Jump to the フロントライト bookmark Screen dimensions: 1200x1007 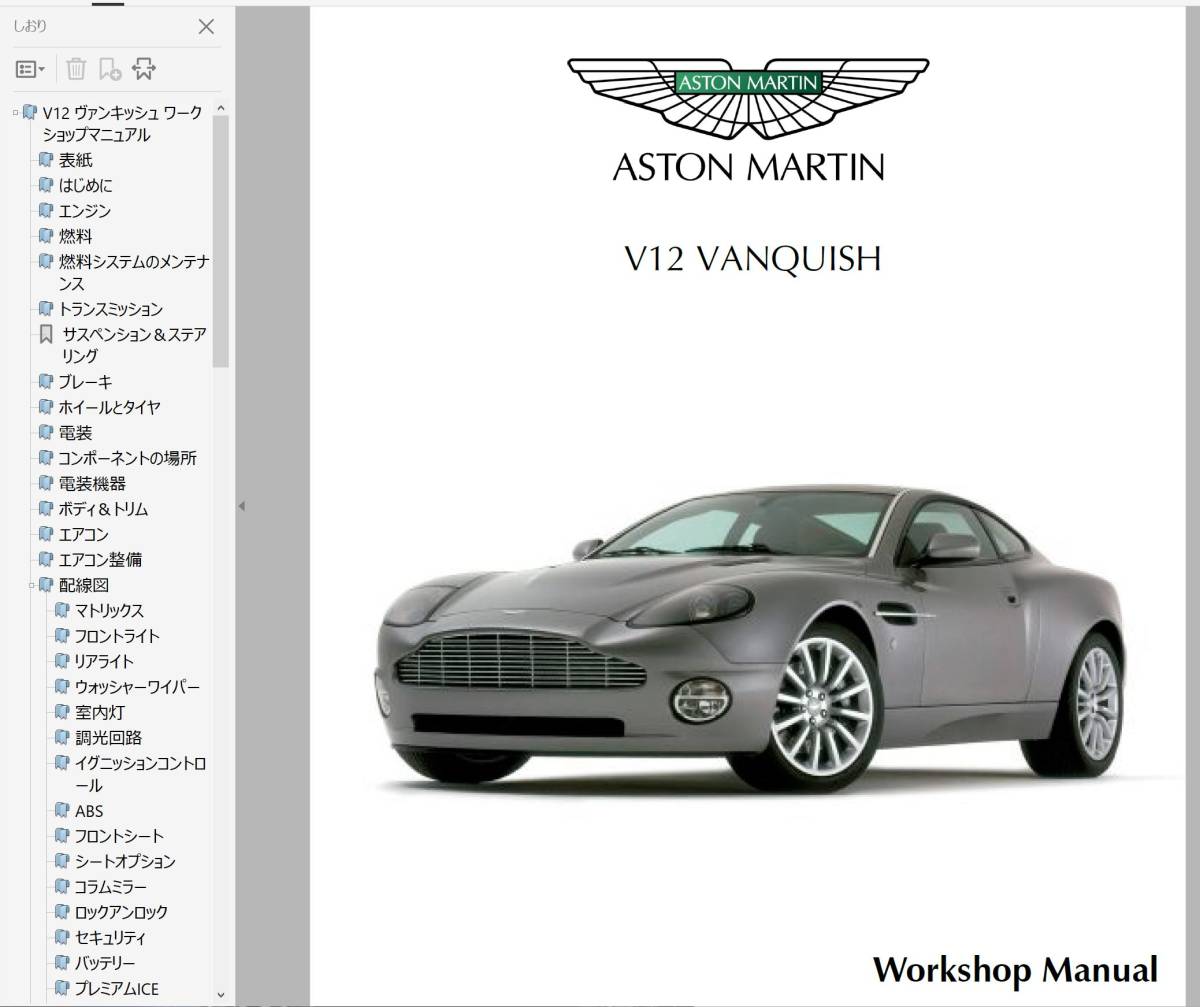(x=117, y=636)
